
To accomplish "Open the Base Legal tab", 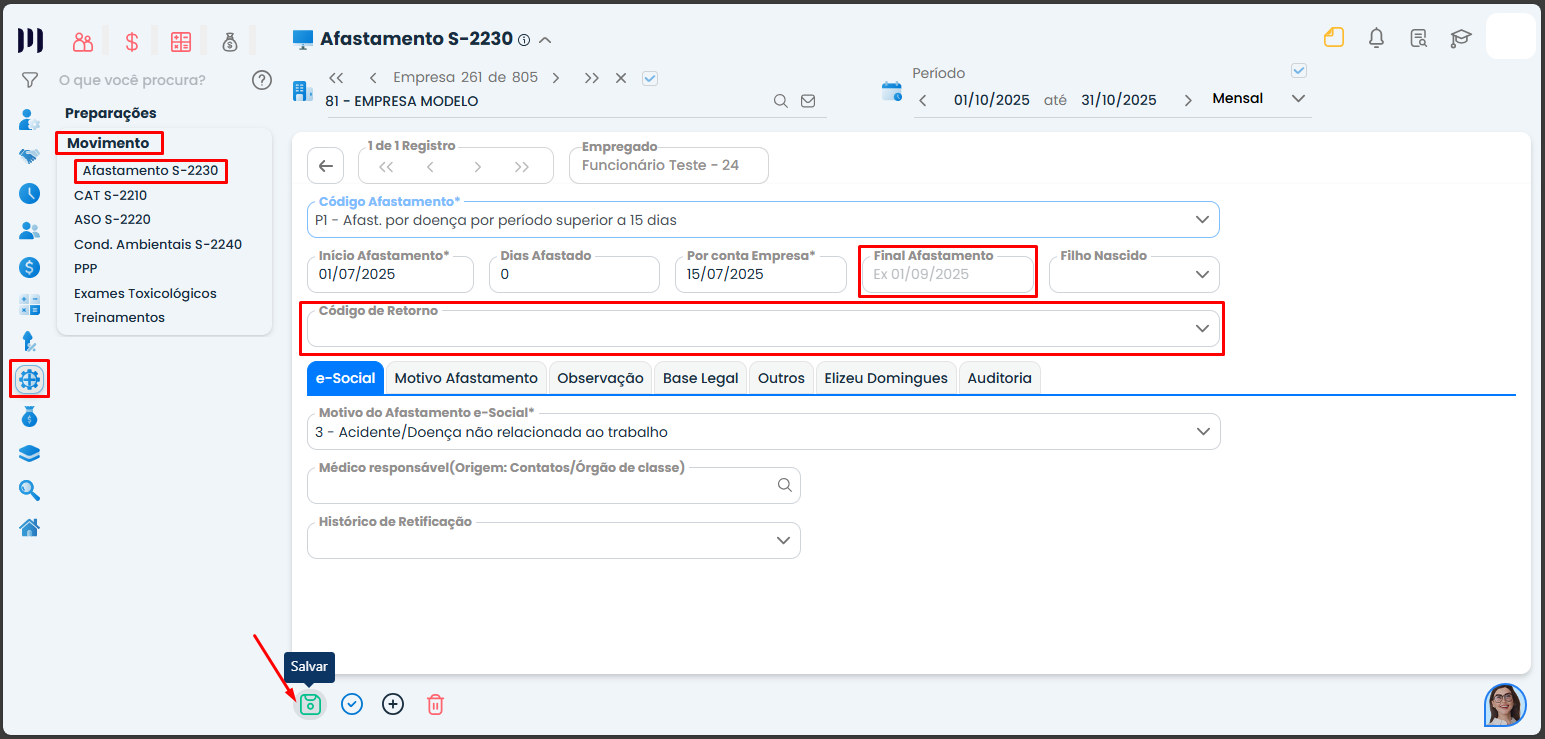I will tap(700, 378).
